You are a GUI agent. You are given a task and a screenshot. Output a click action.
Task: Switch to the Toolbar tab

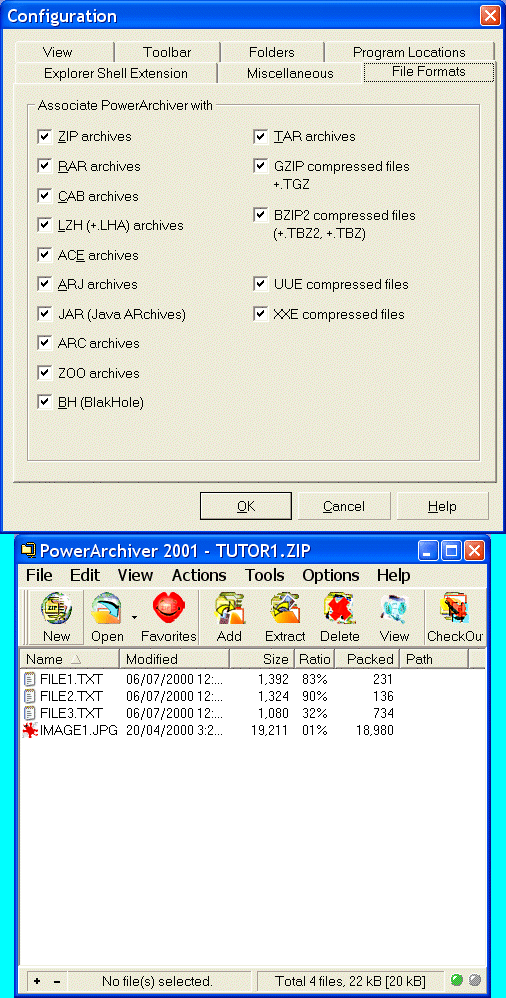pos(167,52)
